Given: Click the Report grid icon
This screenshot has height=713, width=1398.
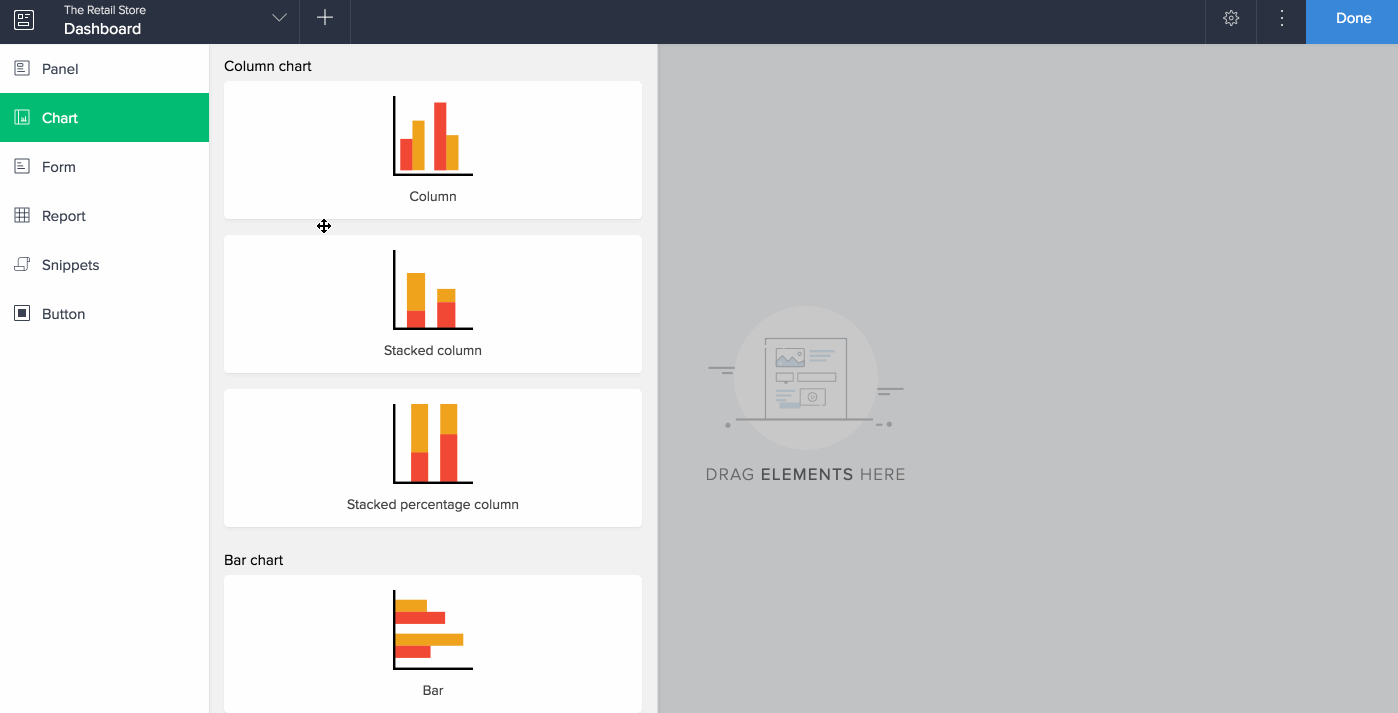Looking at the screenshot, I should [22, 215].
